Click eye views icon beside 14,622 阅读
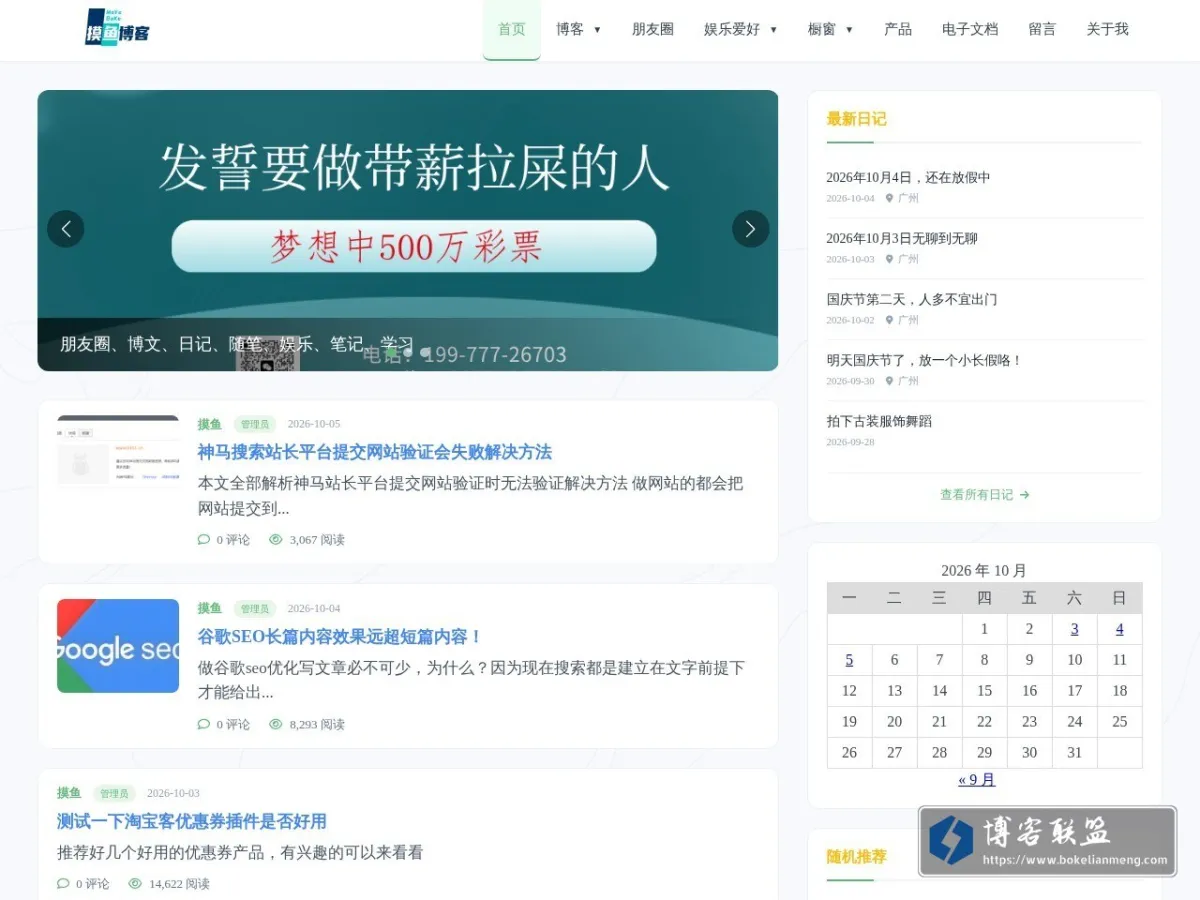1200x900 pixels. [x=135, y=884]
